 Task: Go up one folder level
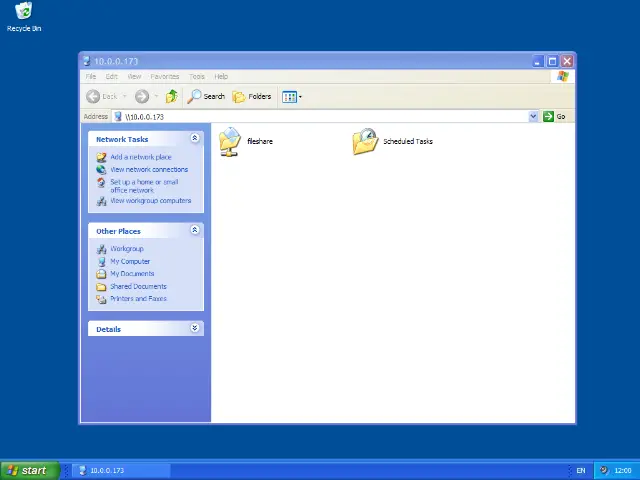click(171, 97)
